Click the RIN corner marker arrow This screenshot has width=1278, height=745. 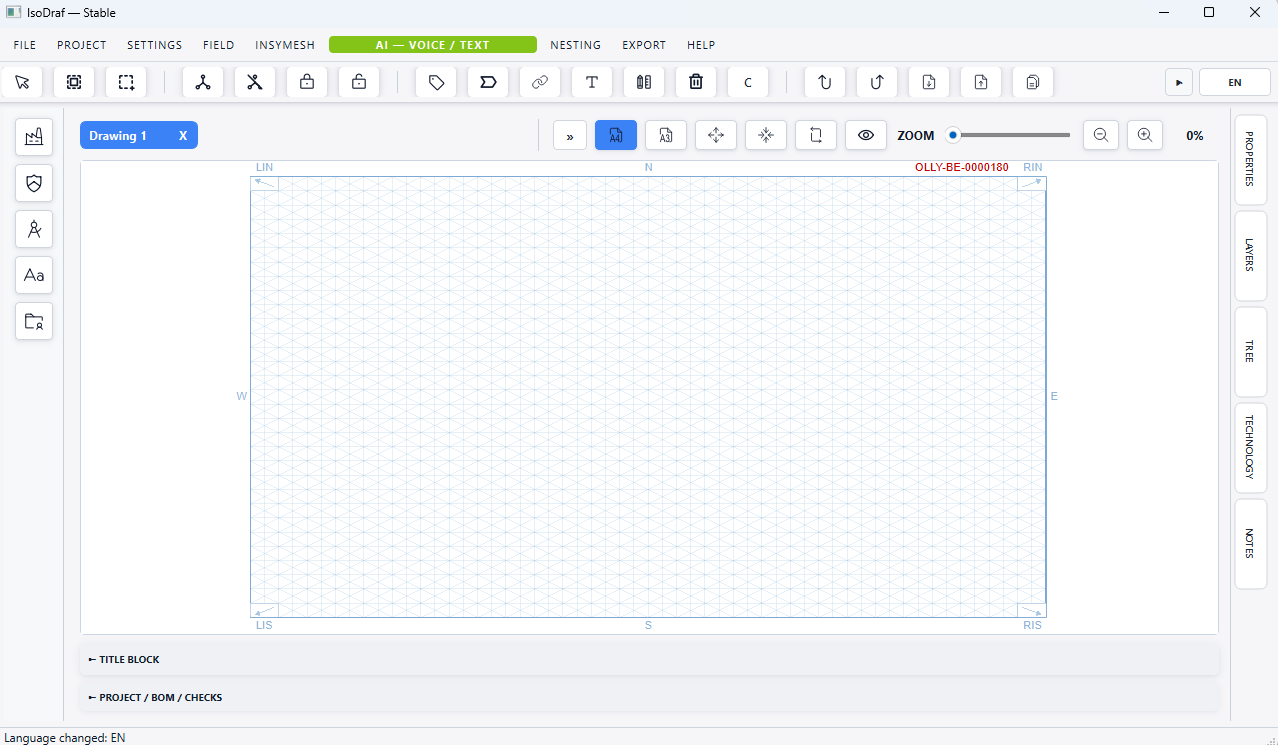[x=1031, y=182]
